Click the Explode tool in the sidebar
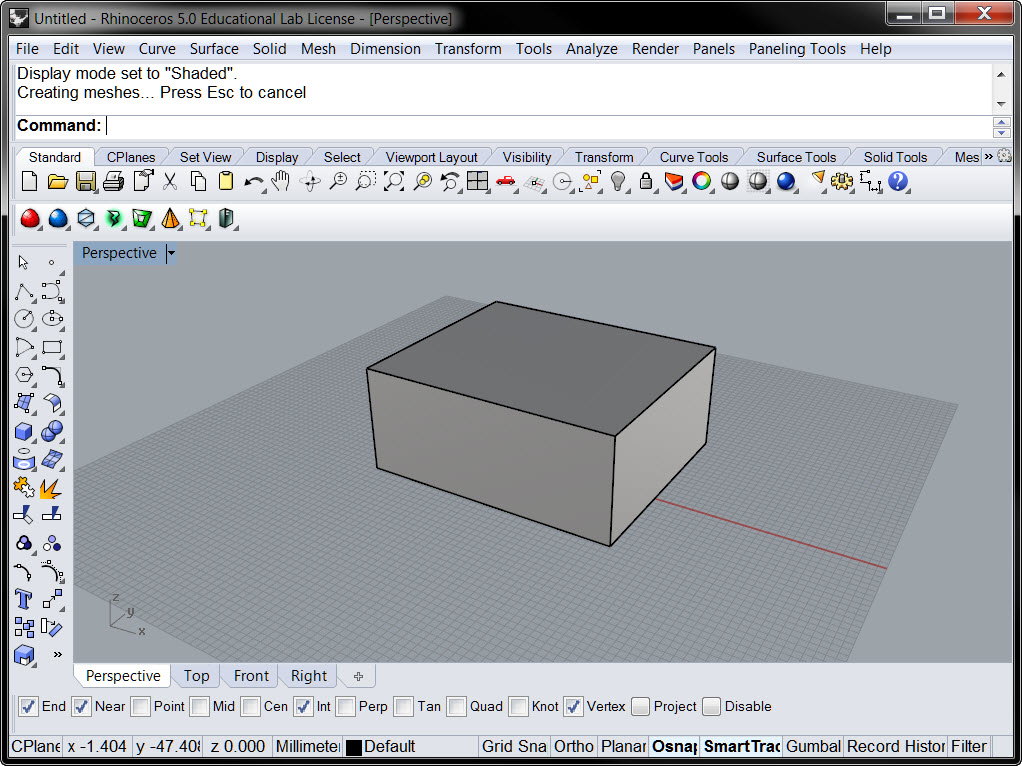 point(51,488)
